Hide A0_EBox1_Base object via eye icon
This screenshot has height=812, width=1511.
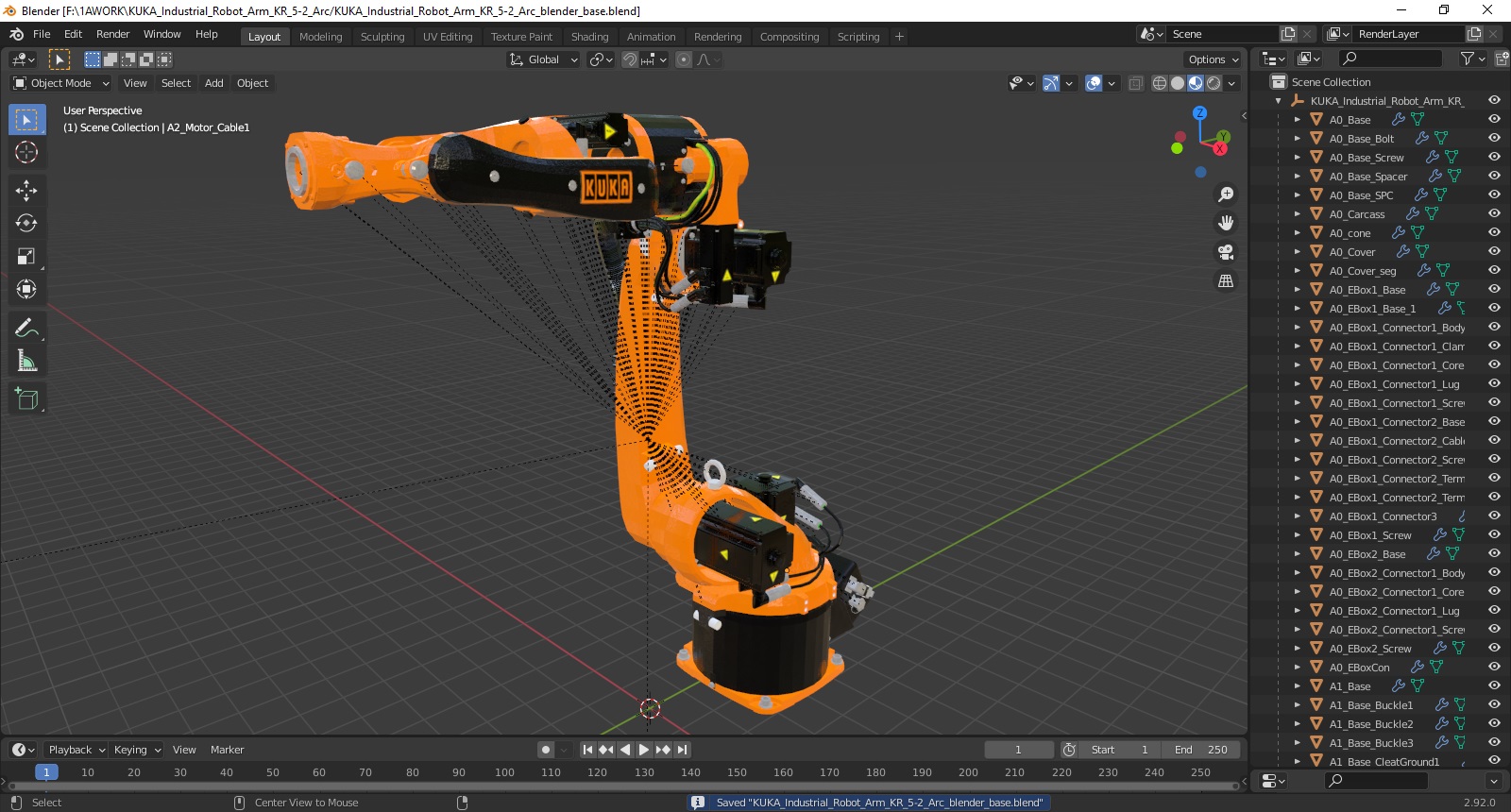(x=1494, y=289)
